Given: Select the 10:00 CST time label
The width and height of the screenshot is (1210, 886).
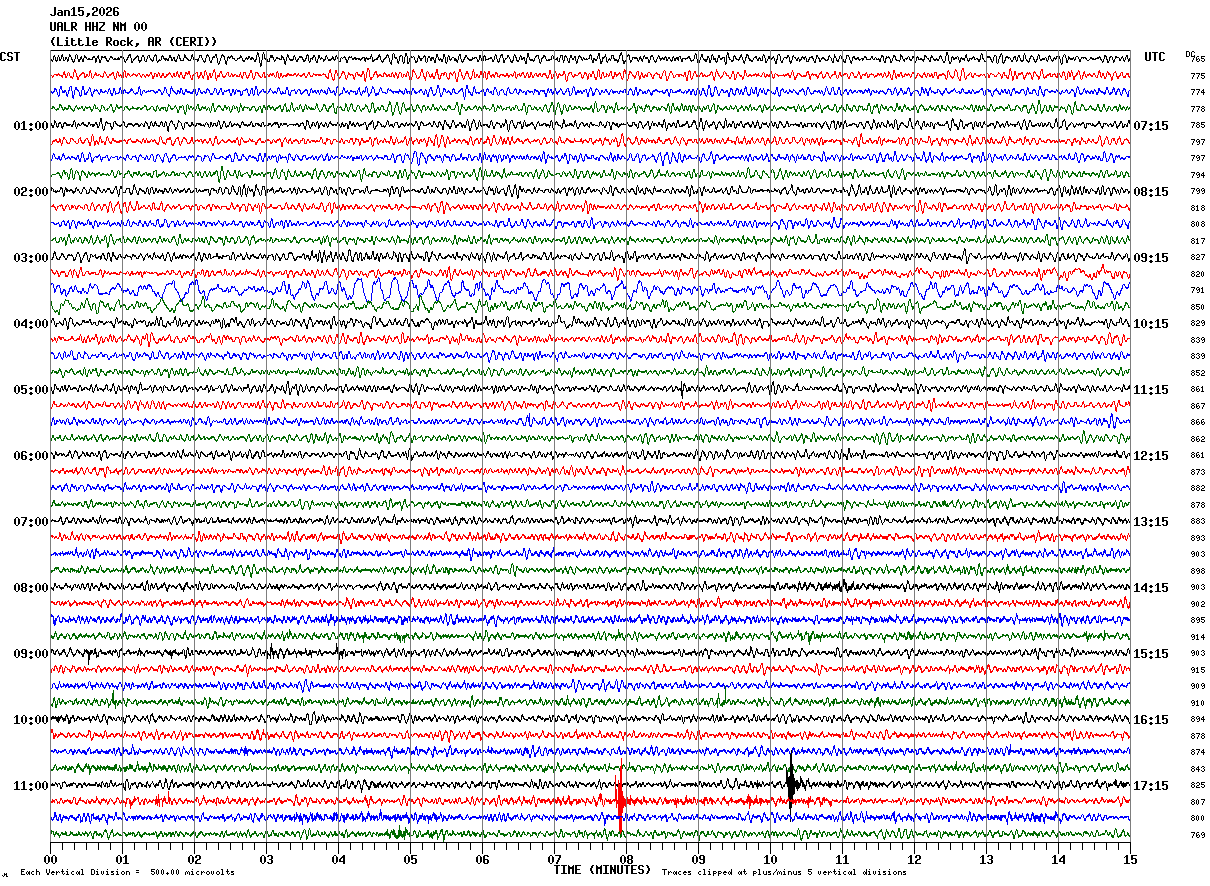Looking at the screenshot, I should pos(30,720).
